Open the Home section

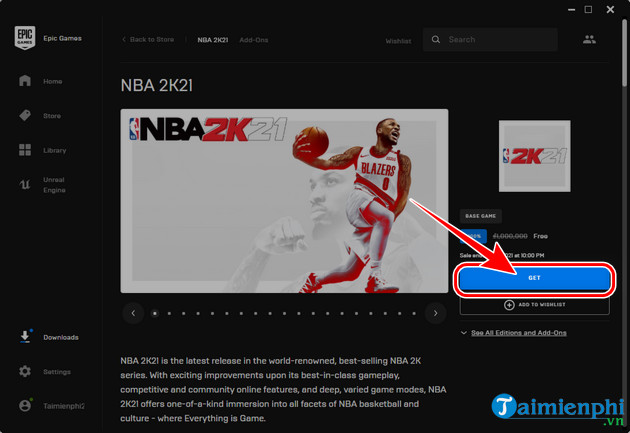coord(40,81)
